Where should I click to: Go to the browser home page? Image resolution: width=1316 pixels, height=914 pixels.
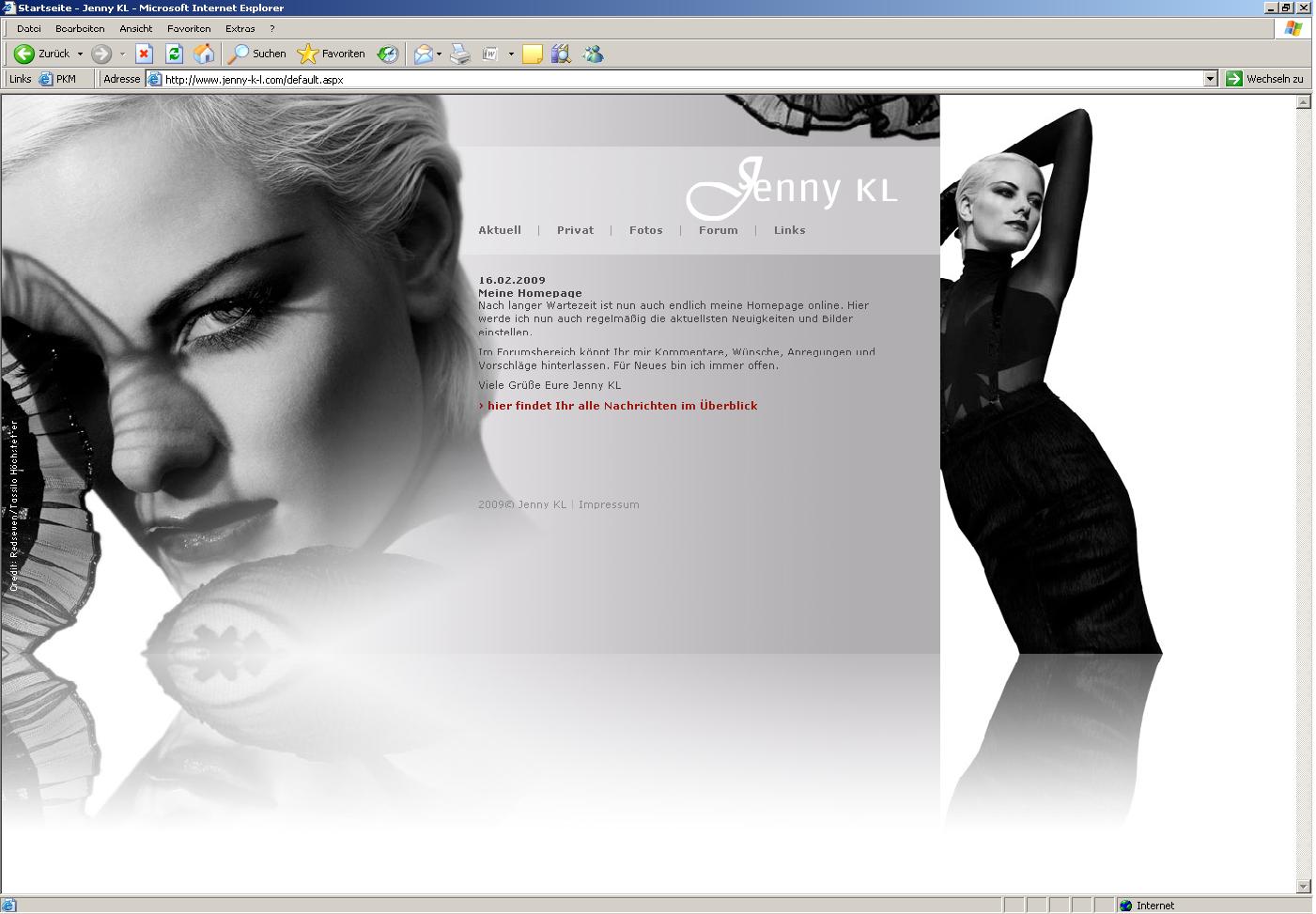(204, 54)
